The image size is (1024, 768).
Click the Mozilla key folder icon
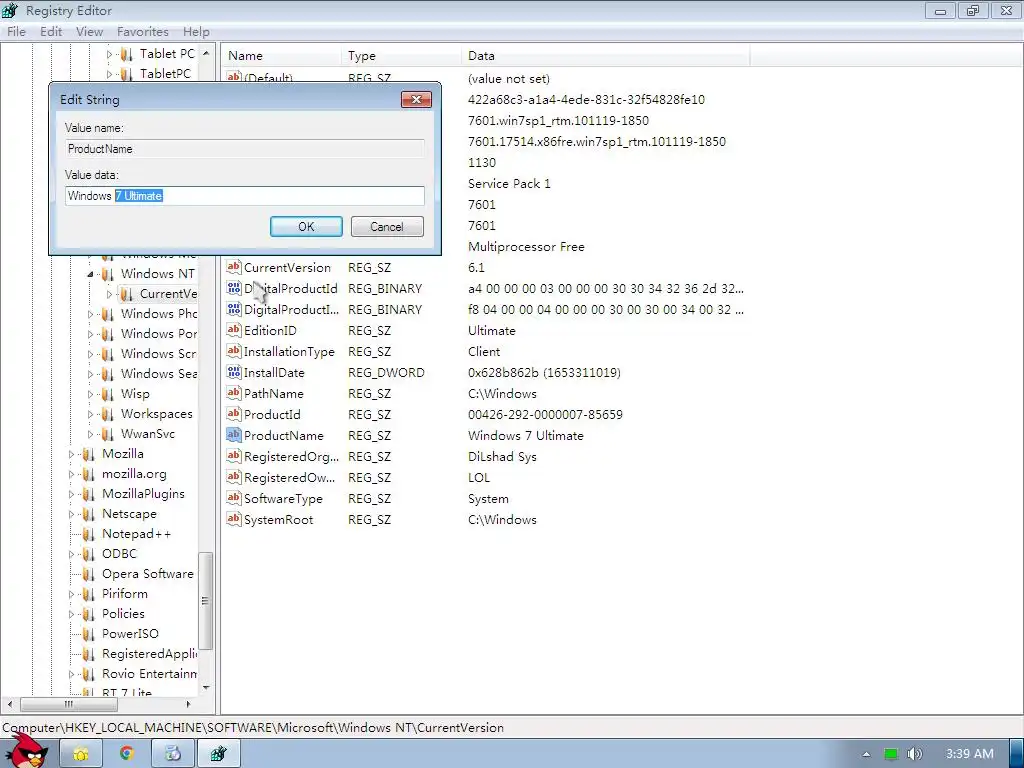coord(89,454)
